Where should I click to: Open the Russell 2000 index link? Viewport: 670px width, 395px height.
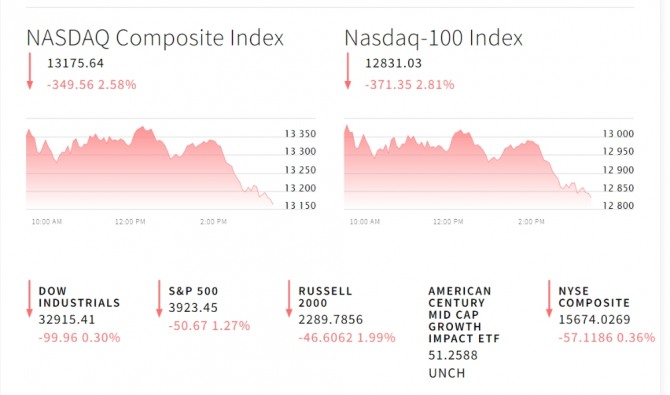coord(325,297)
